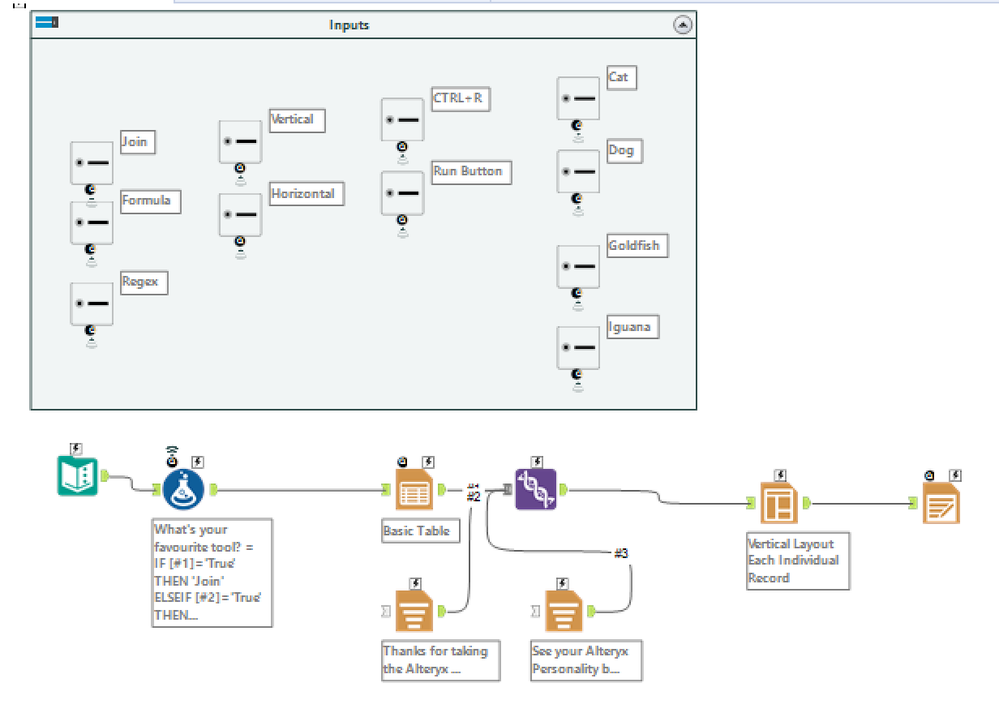Click the 'Goldfish' annotation label
999x714 pixels.
pyautogui.click(x=637, y=246)
